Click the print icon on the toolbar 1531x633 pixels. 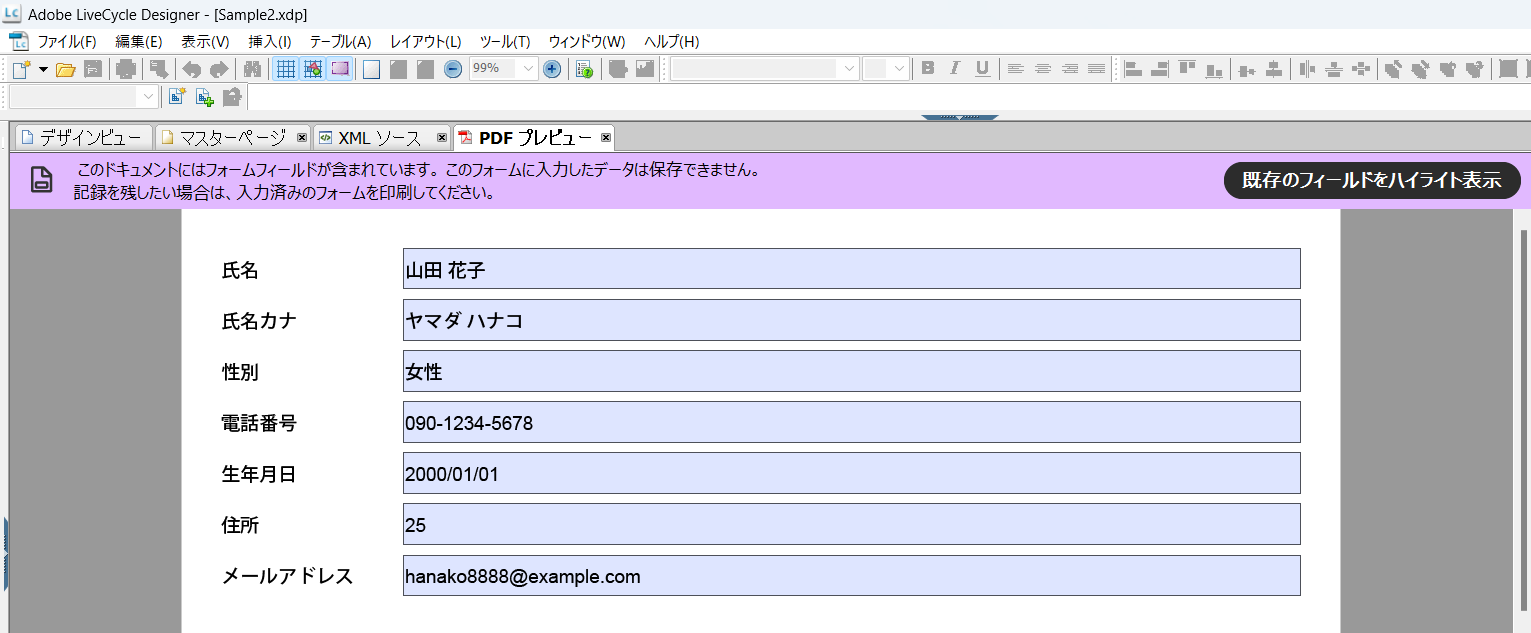point(126,68)
